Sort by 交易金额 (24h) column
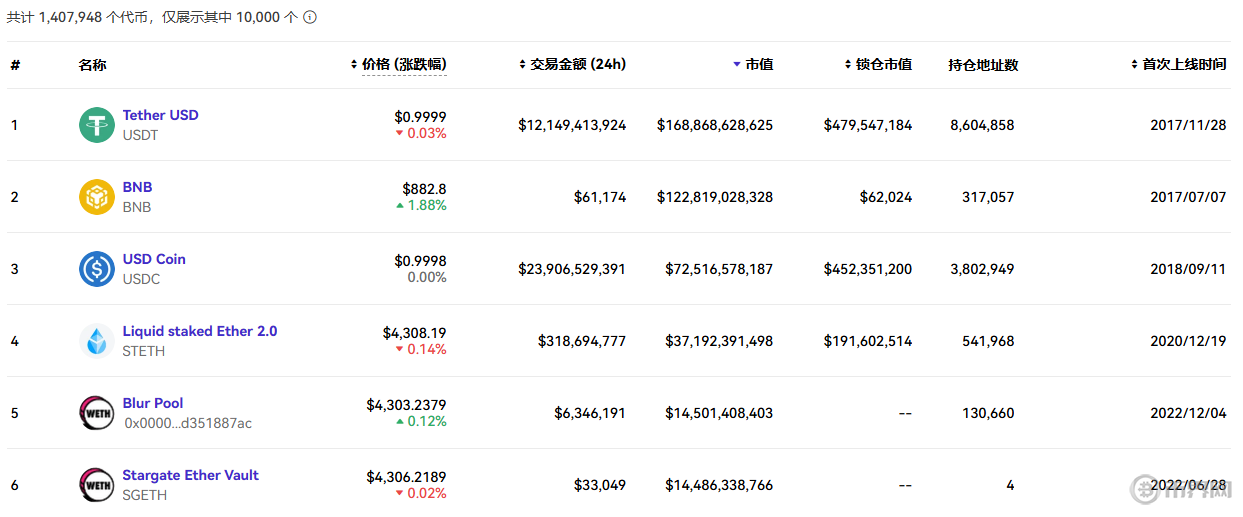Image resolution: width=1243 pixels, height=517 pixels. point(578,65)
